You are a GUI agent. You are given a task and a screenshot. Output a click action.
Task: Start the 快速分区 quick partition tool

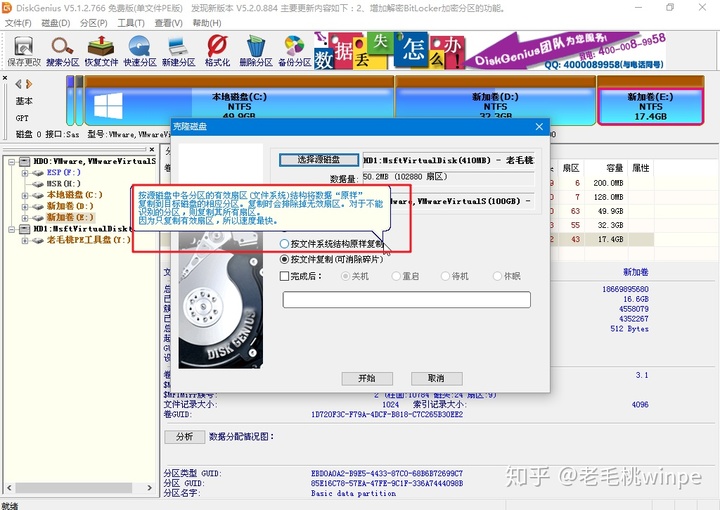tap(140, 51)
